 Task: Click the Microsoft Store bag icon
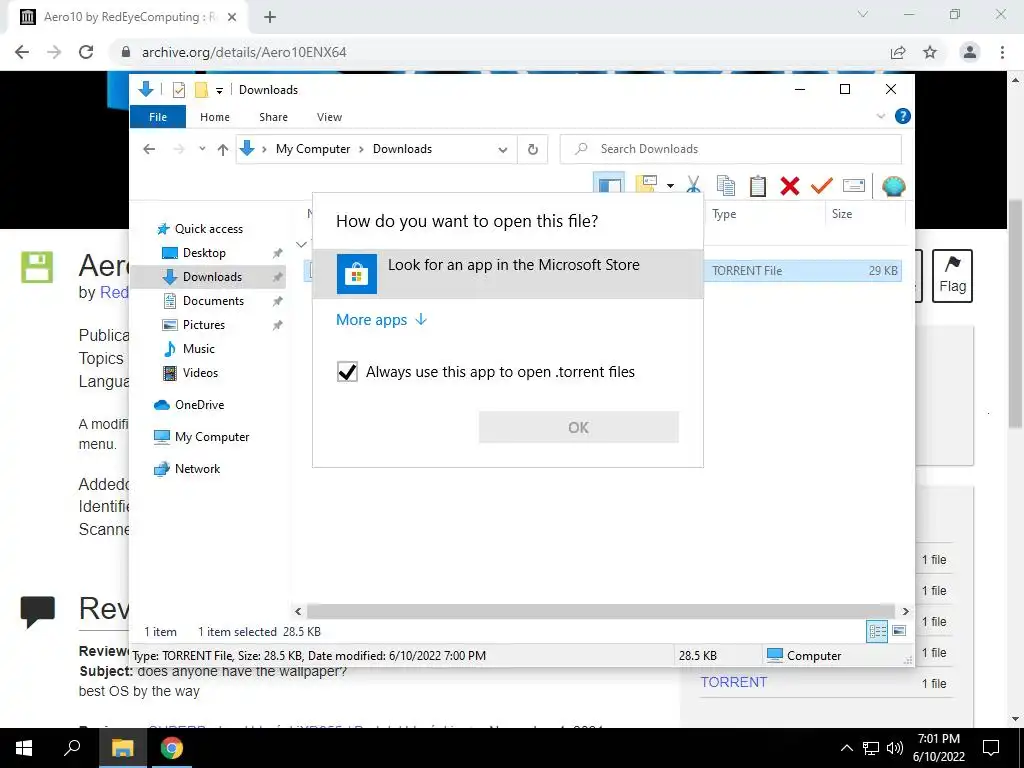[x=357, y=274]
